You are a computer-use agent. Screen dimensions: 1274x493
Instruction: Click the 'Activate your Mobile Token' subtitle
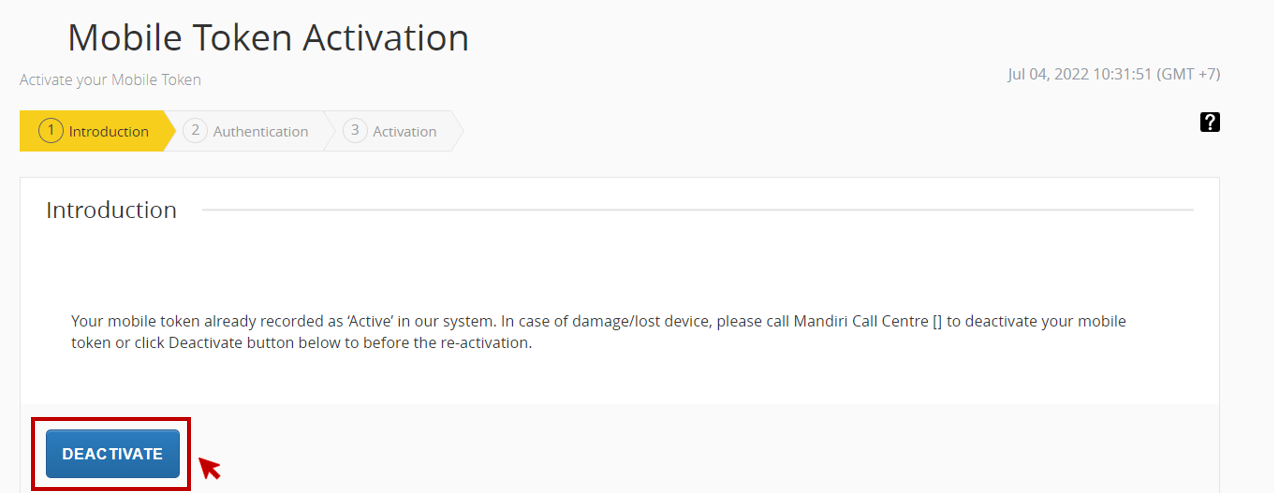tap(110, 80)
